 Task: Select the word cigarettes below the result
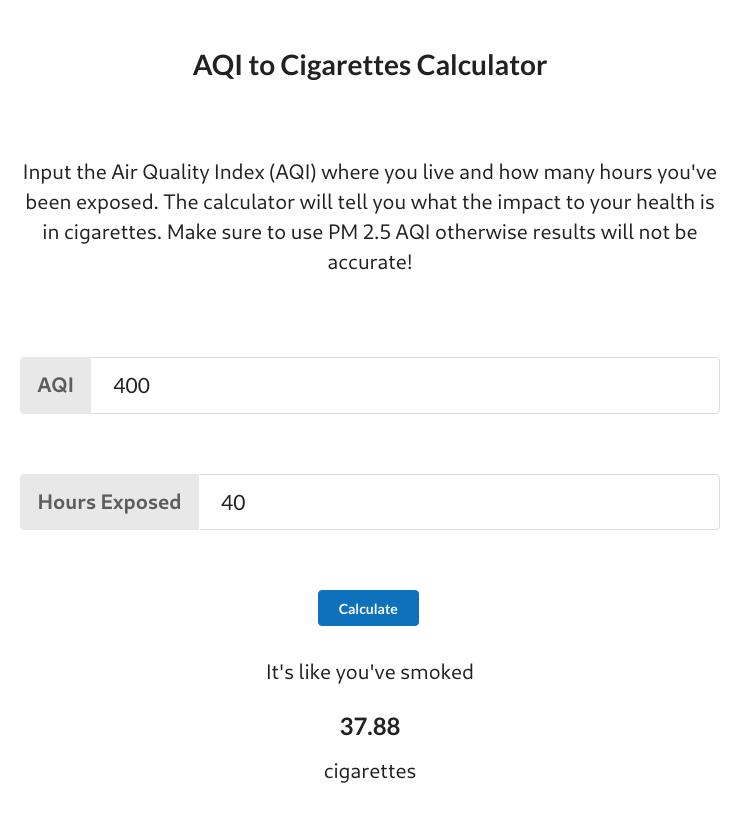(x=371, y=771)
